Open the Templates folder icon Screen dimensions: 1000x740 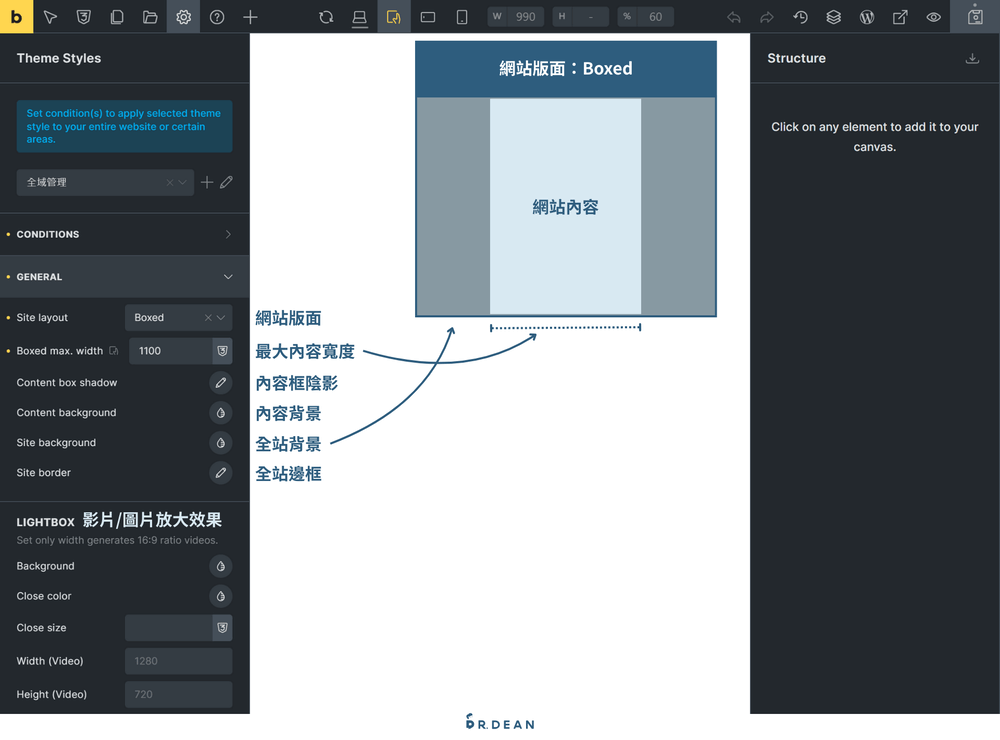[x=150, y=17]
